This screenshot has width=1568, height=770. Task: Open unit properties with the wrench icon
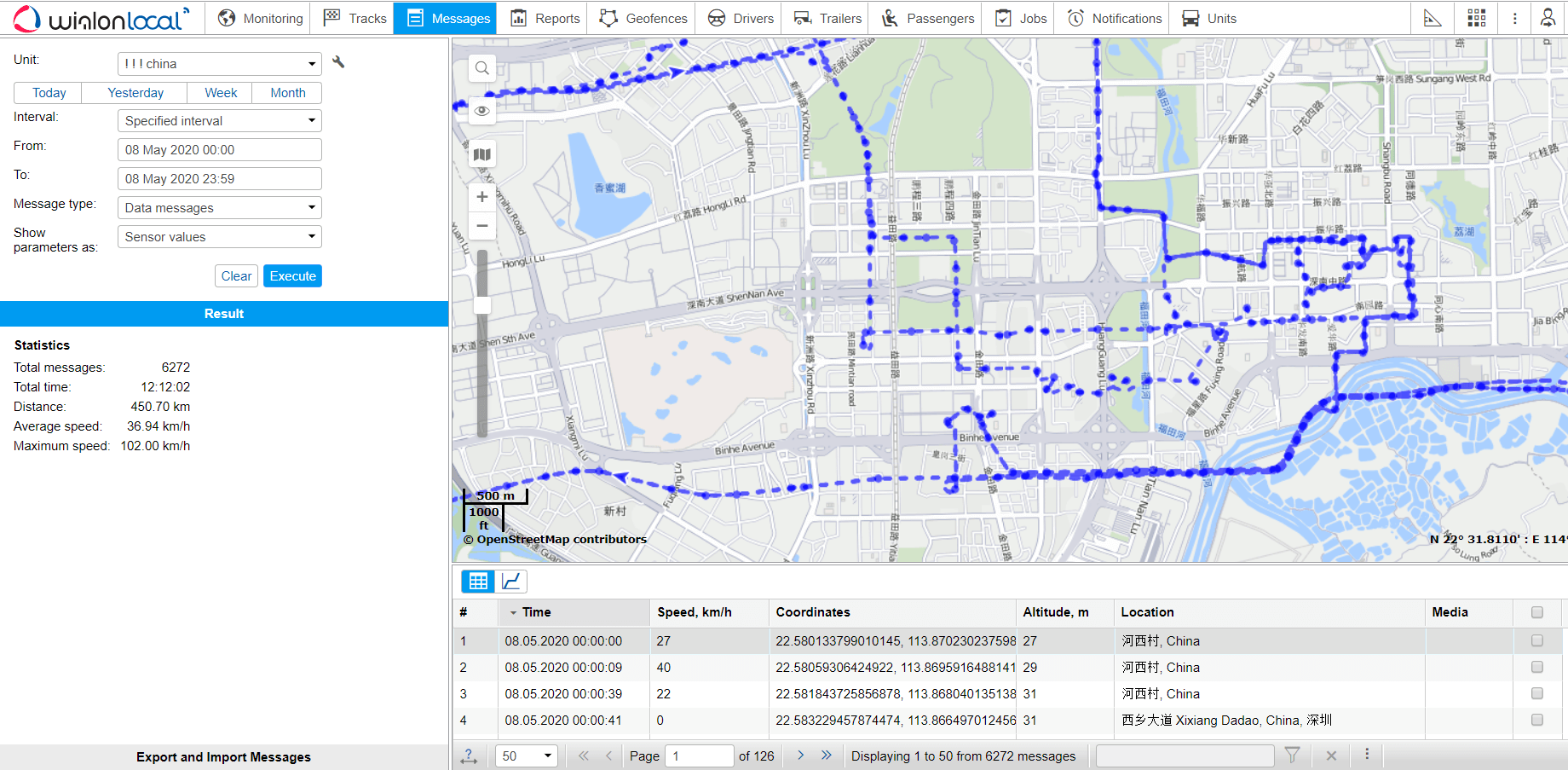click(x=337, y=62)
